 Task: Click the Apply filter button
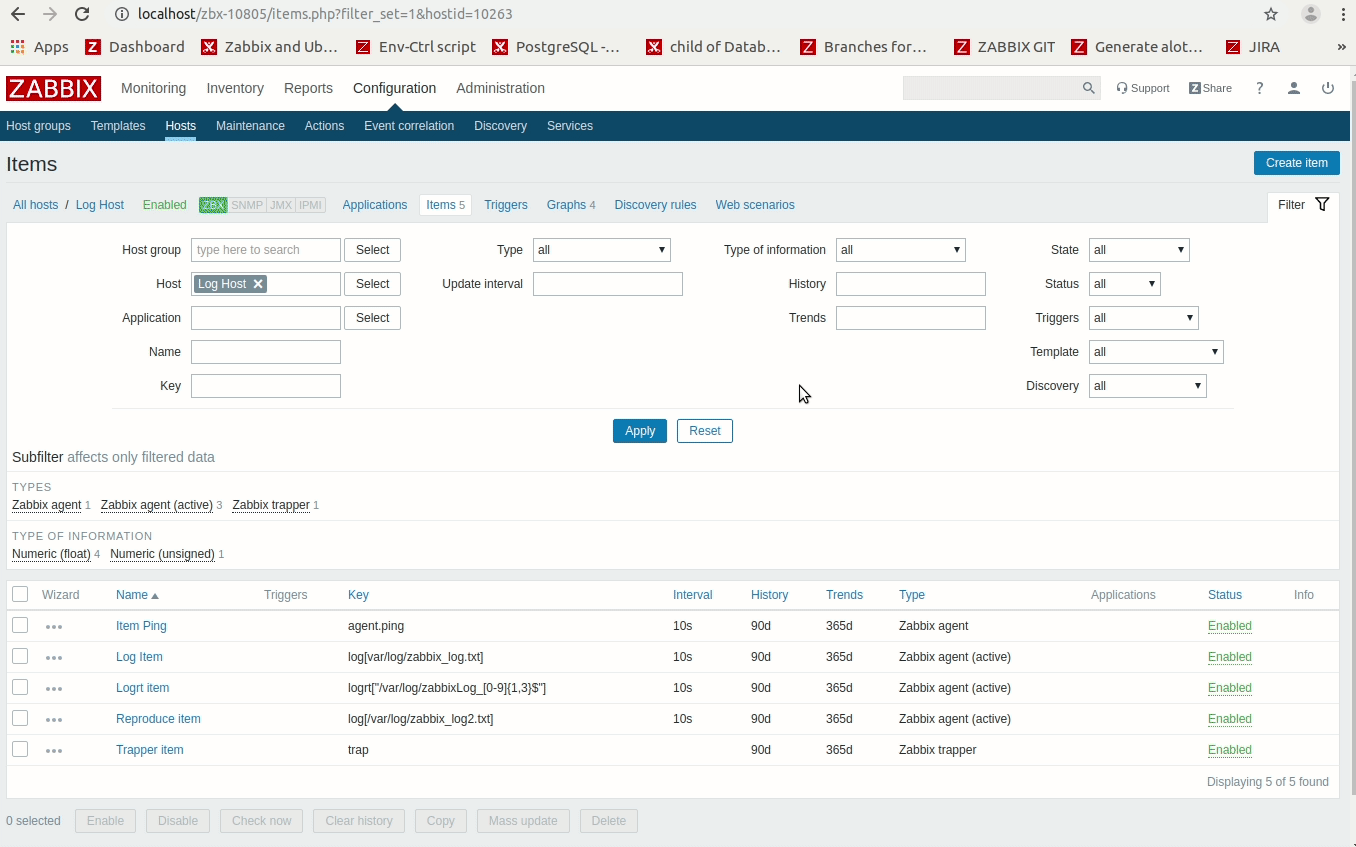tap(640, 431)
